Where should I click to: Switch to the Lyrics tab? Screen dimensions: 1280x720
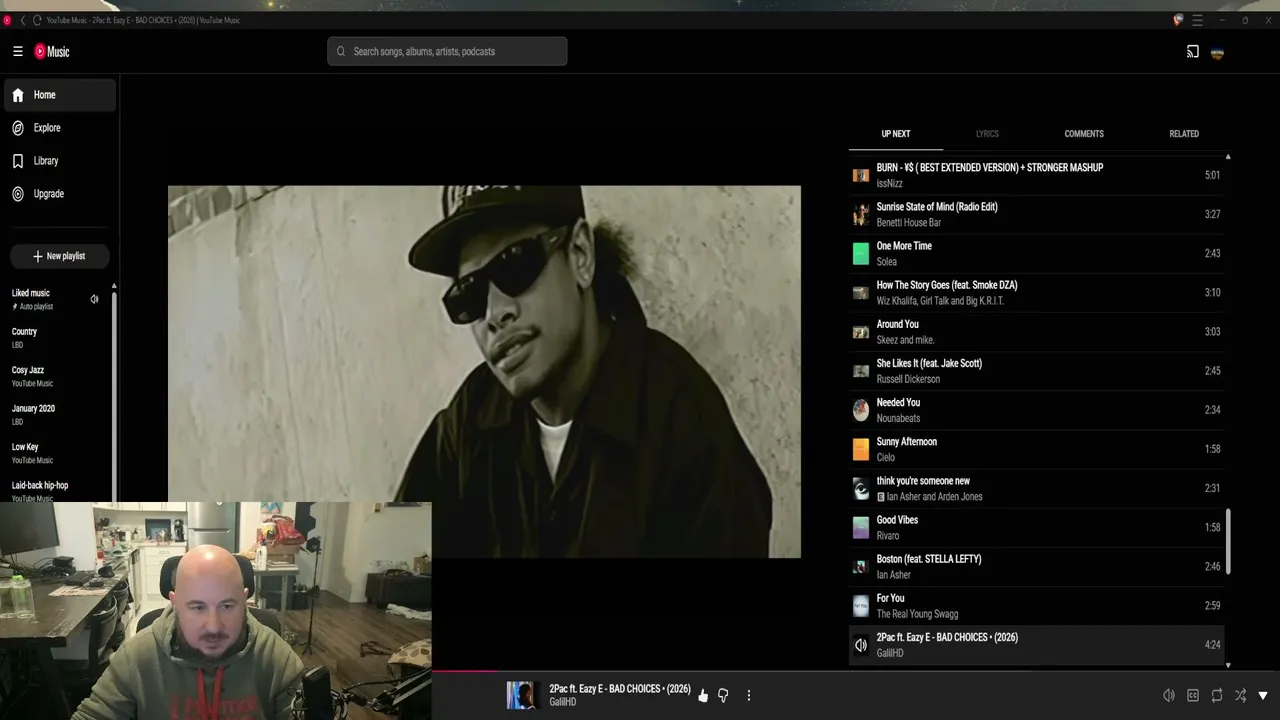point(987,134)
